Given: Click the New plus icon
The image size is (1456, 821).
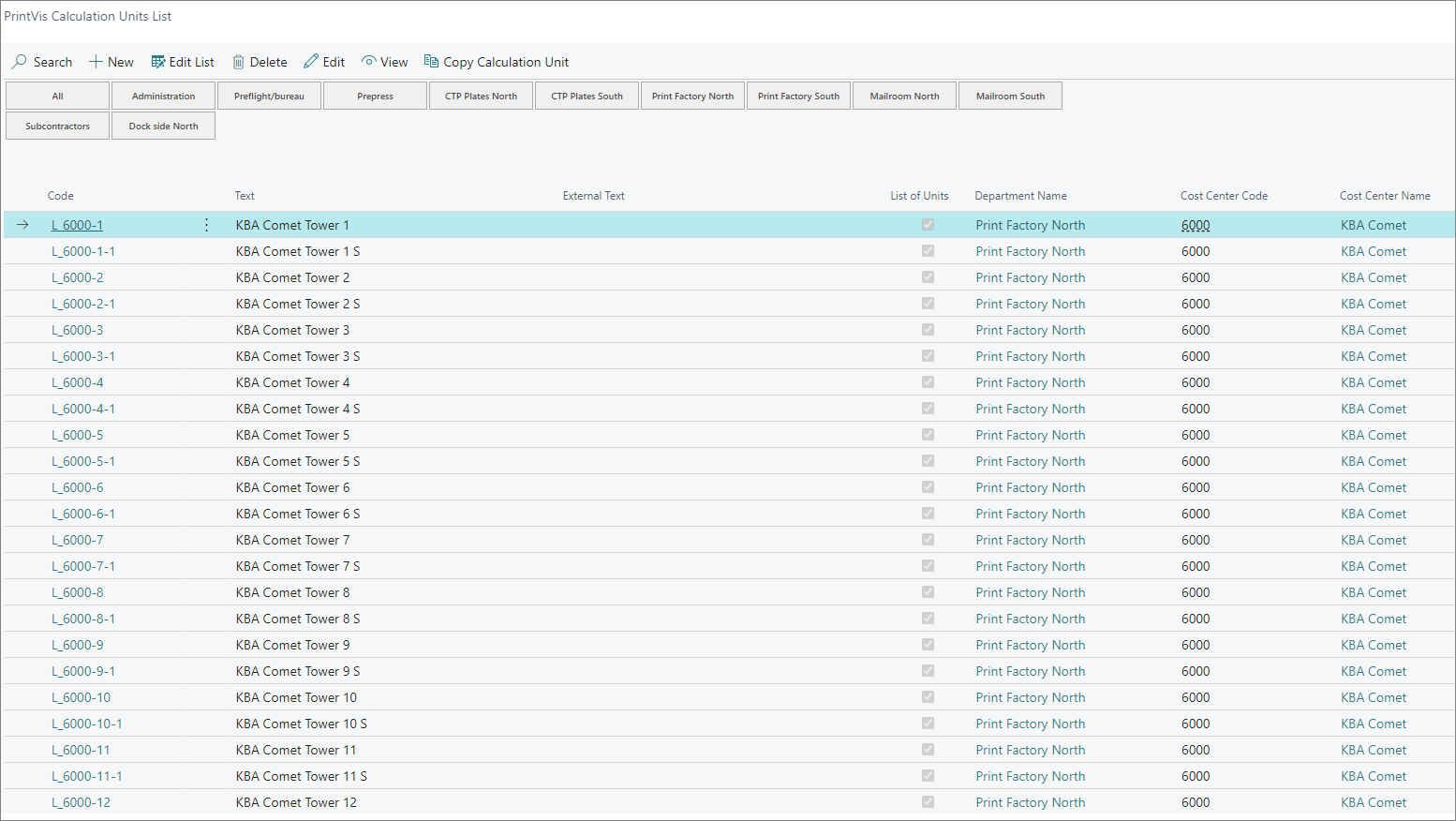Looking at the screenshot, I should point(96,62).
